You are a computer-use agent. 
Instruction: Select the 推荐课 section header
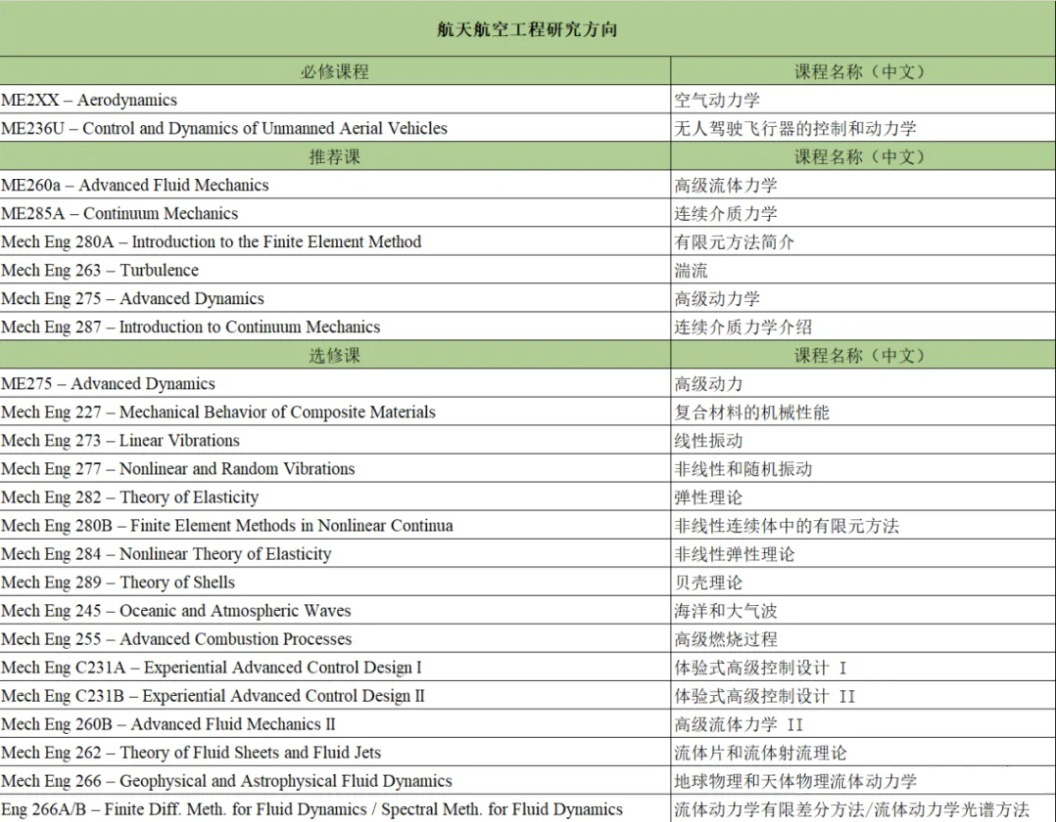[x=335, y=157]
